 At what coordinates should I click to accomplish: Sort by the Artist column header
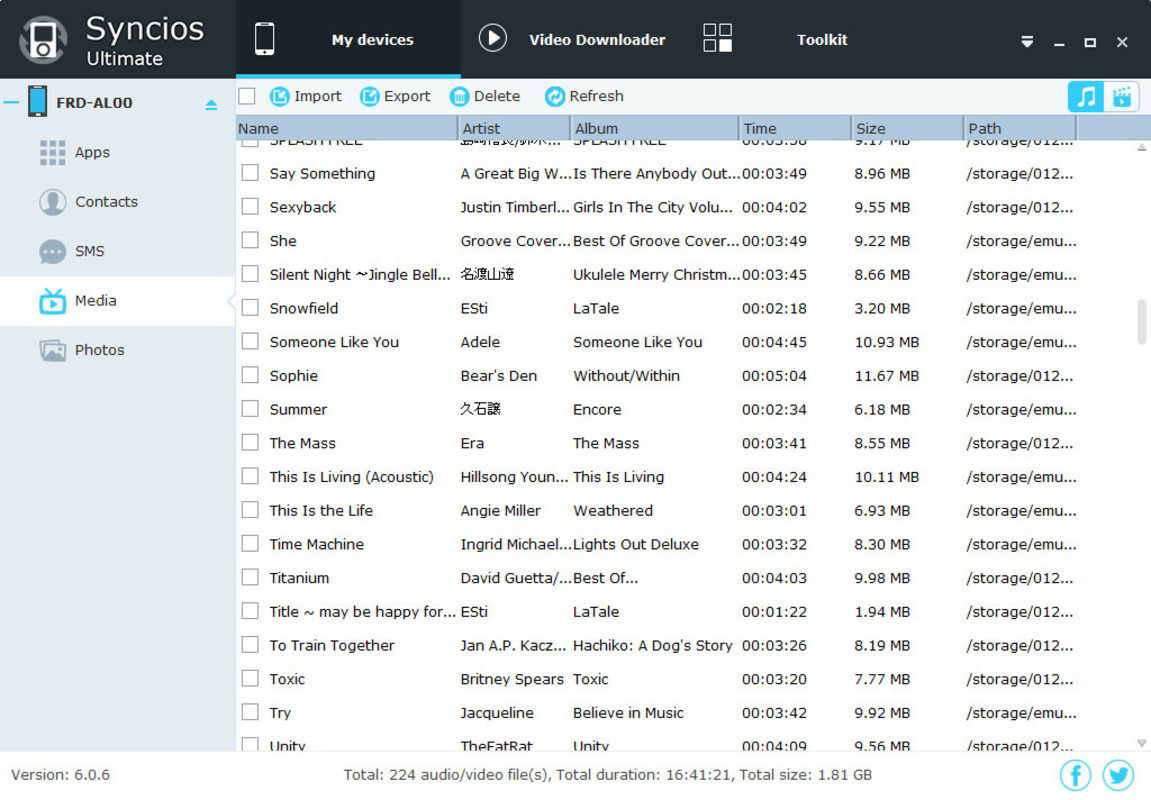[x=514, y=128]
